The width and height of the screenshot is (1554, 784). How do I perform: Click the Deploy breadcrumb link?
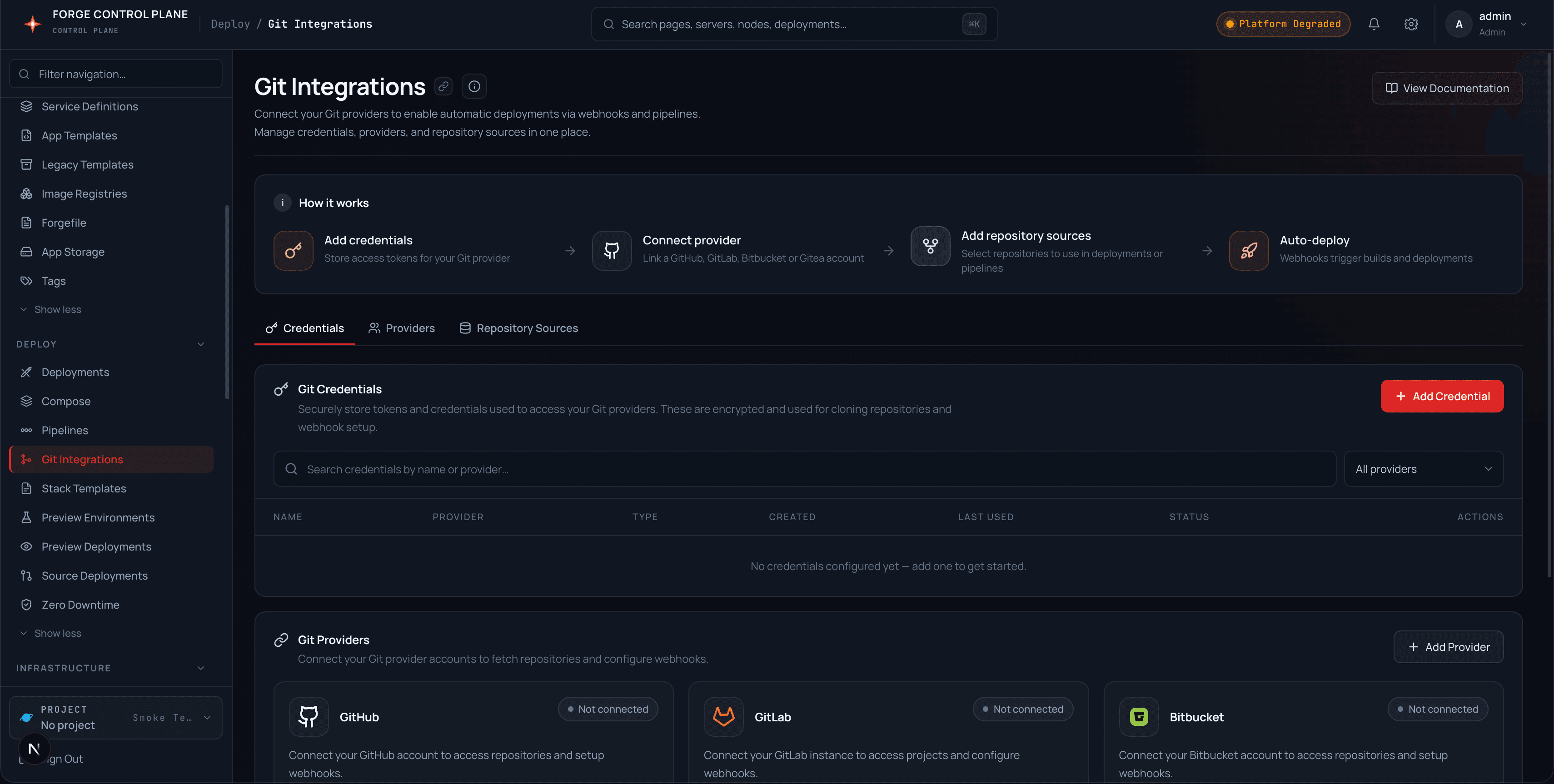coord(230,24)
